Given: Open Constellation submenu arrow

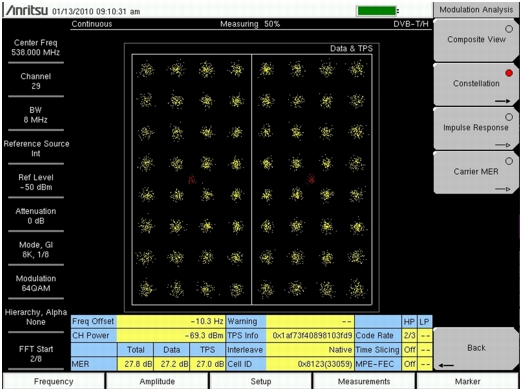Looking at the screenshot, I should (x=503, y=101).
